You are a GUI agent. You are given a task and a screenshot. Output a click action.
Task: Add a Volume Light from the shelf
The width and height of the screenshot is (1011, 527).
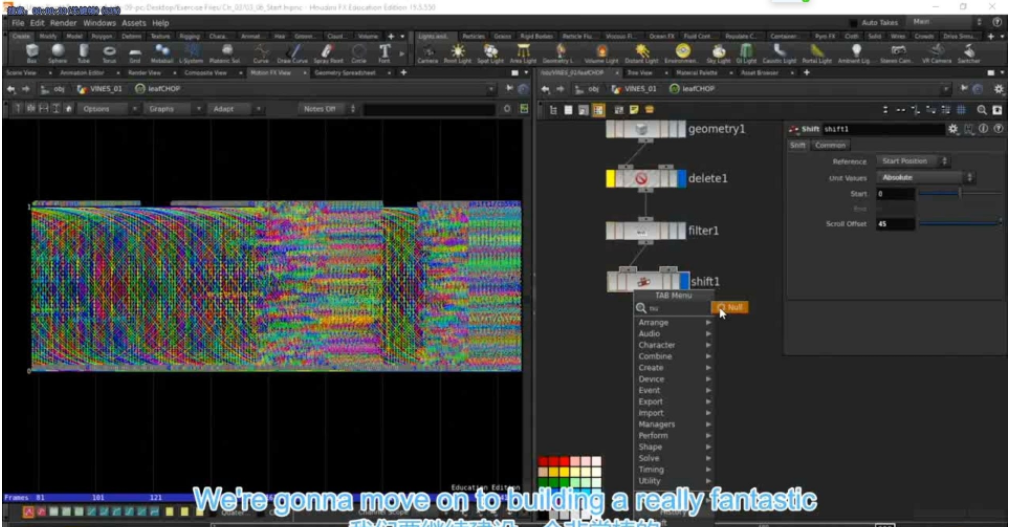point(601,53)
